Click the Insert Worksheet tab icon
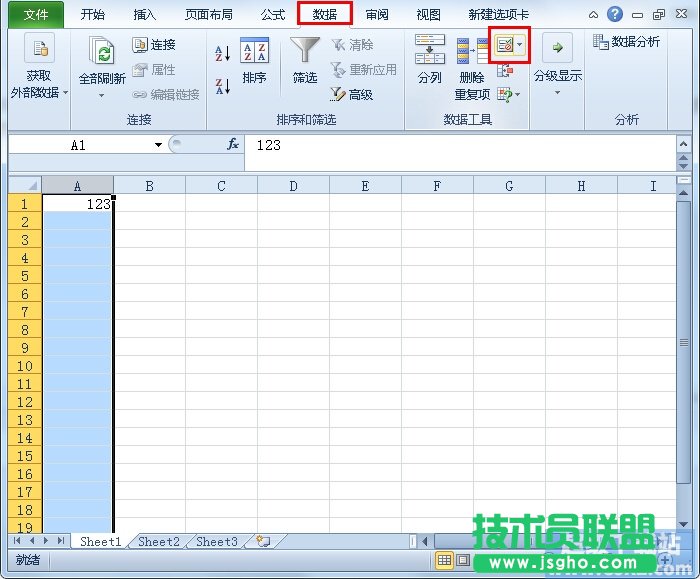The height and width of the screenshot is (579, 700). pos(263,542)
